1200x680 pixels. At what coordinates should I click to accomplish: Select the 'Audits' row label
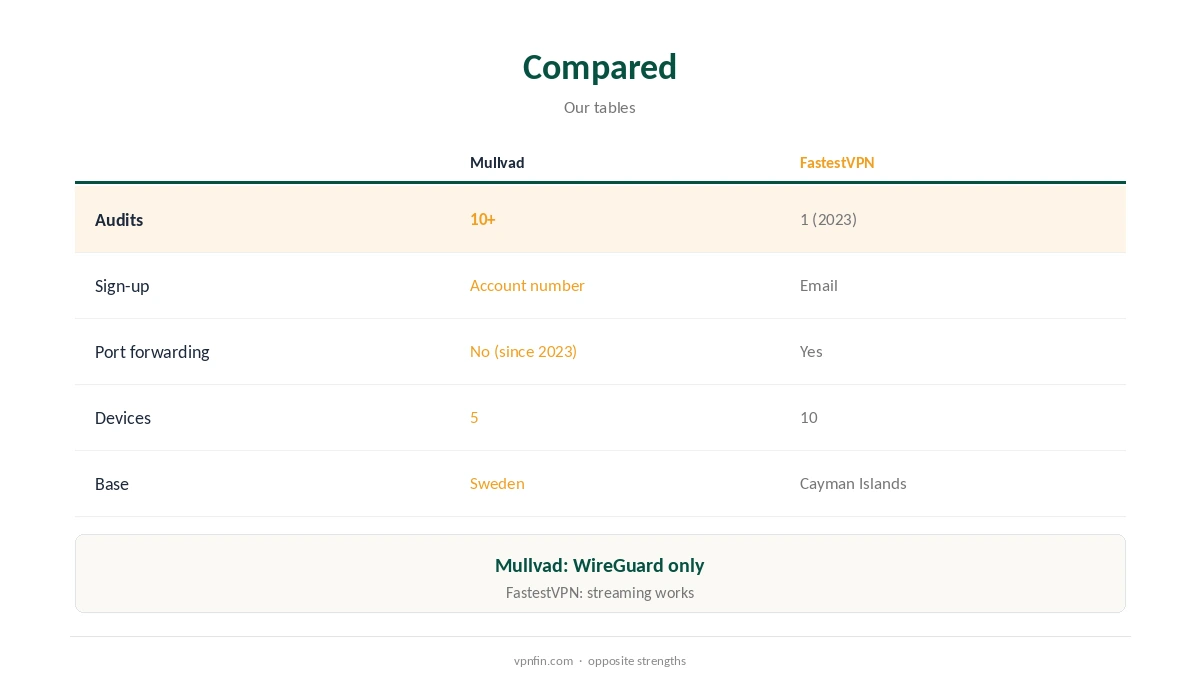click(x=119, y=220)
